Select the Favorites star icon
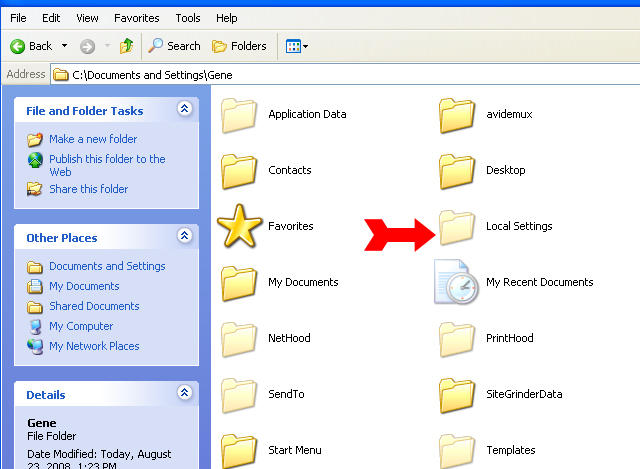Viewport: 640px width, 469px height. (x=240, y=226)
